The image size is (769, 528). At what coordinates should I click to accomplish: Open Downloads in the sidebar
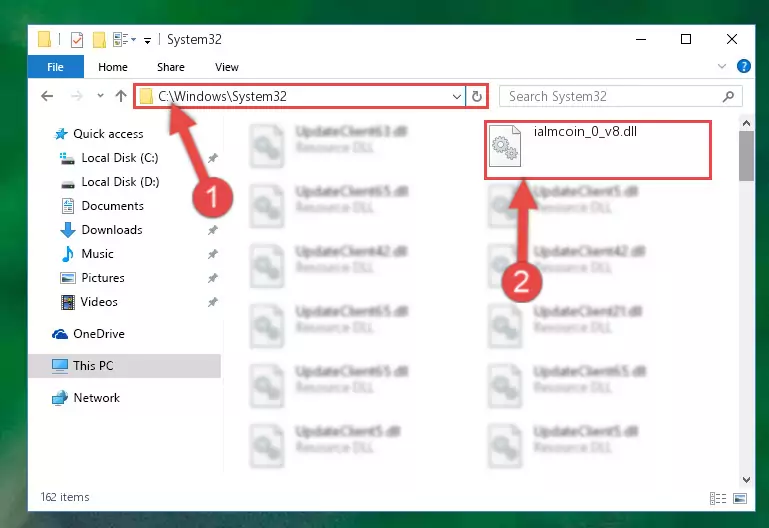pos(112,230)
